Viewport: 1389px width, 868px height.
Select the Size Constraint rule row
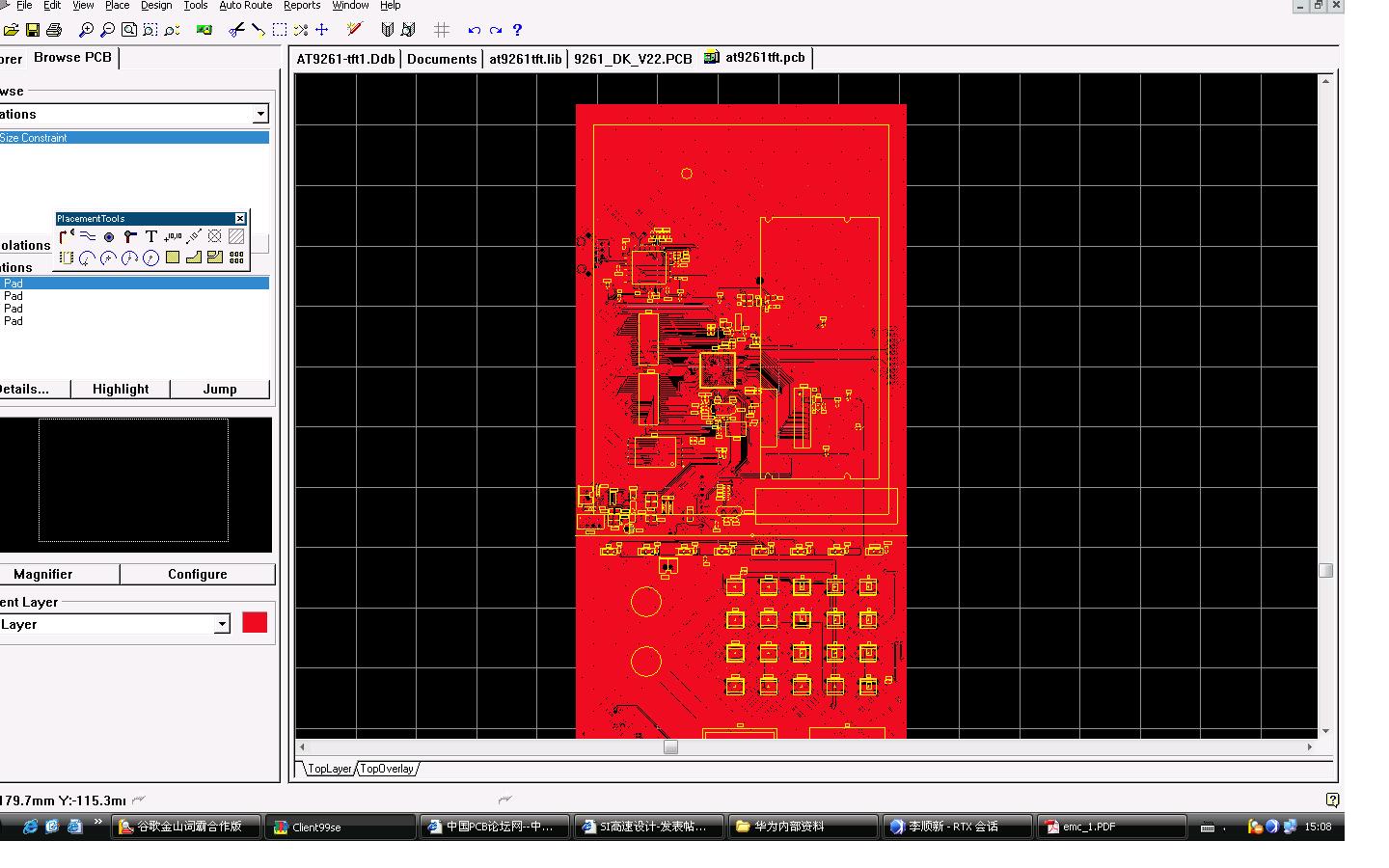pos(134,138)
